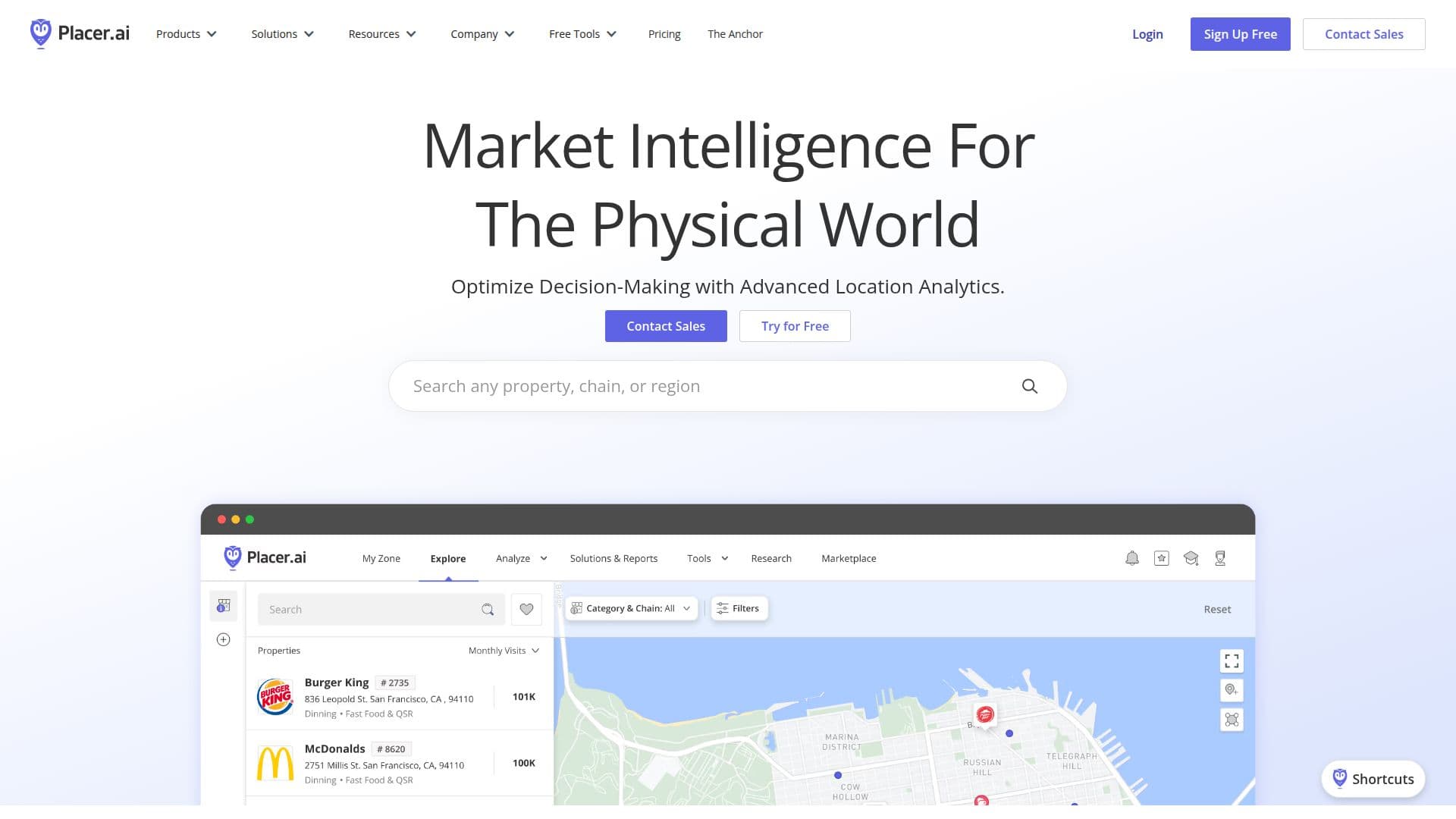The height and width of the screenshot is (819, 1456).
Task: Open the Filters button
Action: pyautogui.click(x=739, y=608)
